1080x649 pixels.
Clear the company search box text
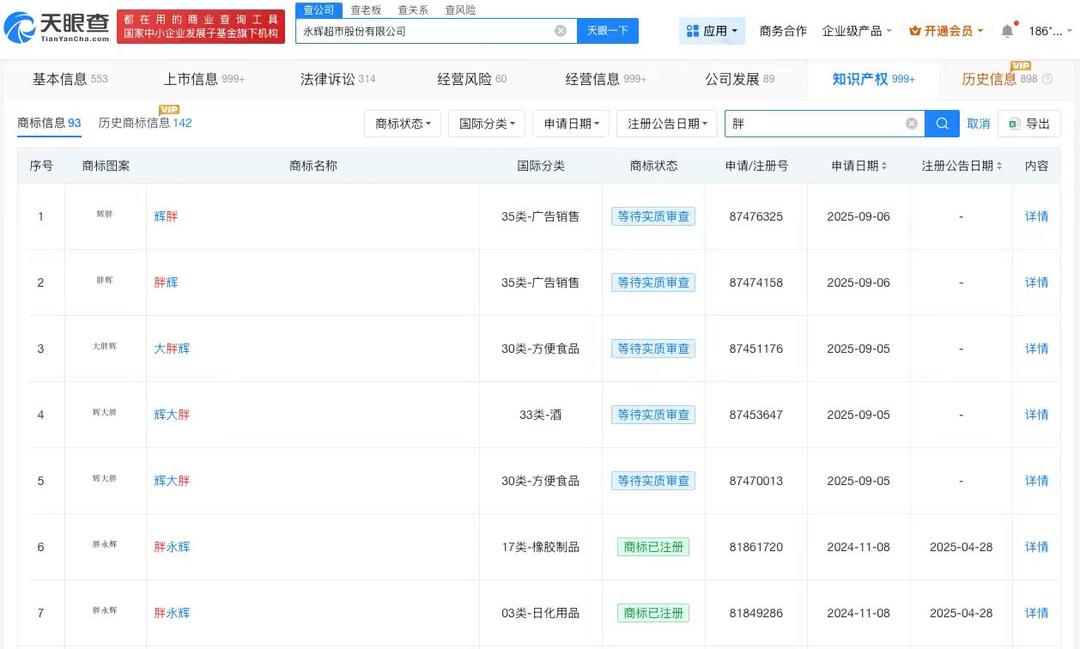coord(560,31)
